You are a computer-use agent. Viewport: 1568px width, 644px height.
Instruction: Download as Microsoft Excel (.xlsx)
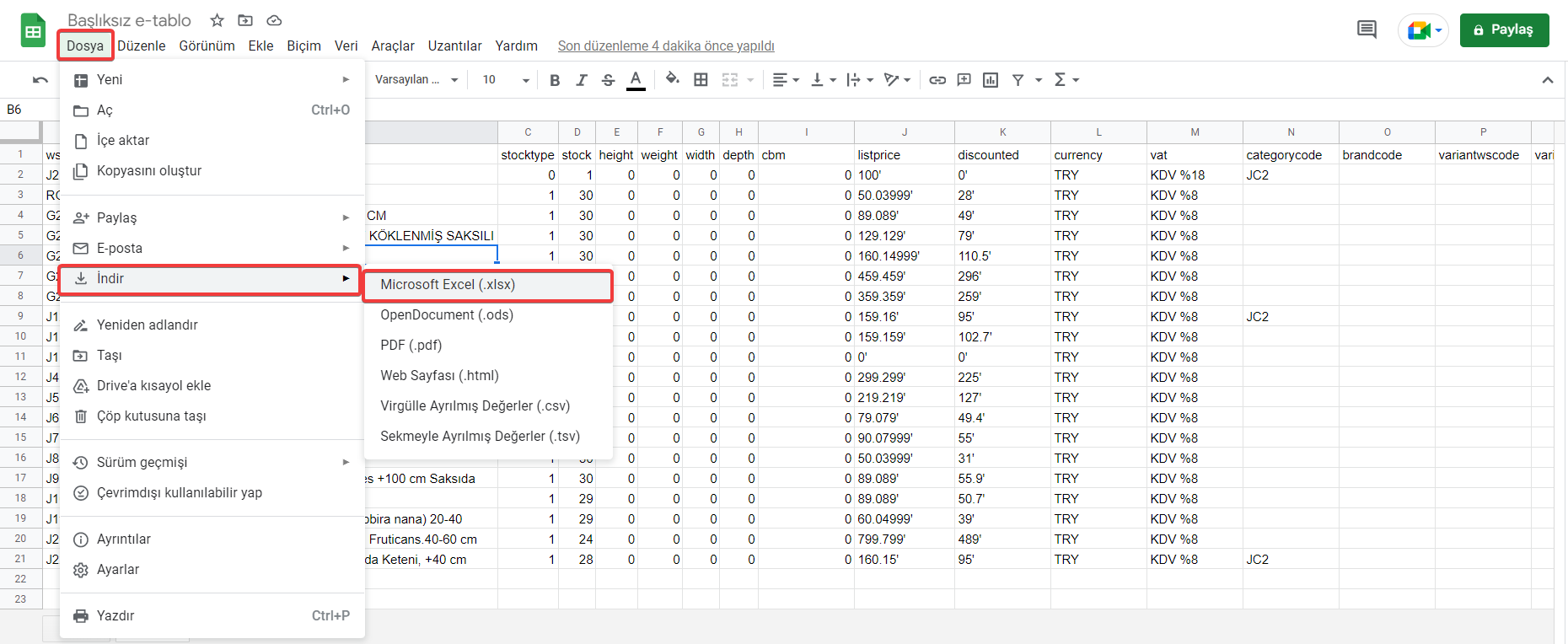488,285
